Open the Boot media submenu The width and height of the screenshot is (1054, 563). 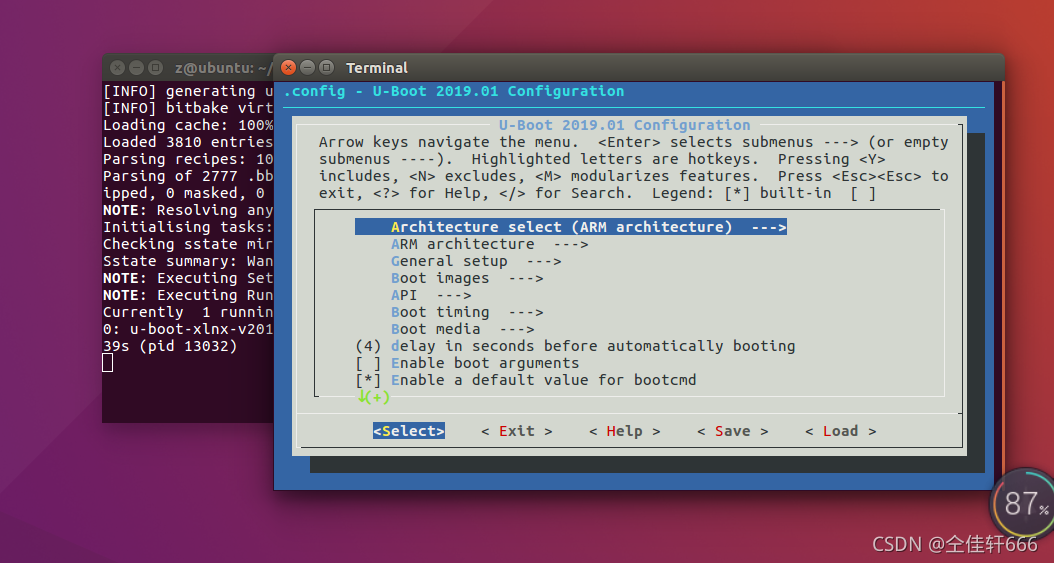click(462, 329)
